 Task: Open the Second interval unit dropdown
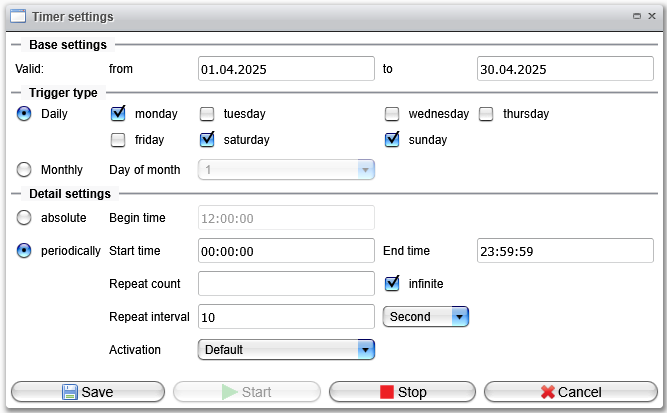click(x=426, y=316)
